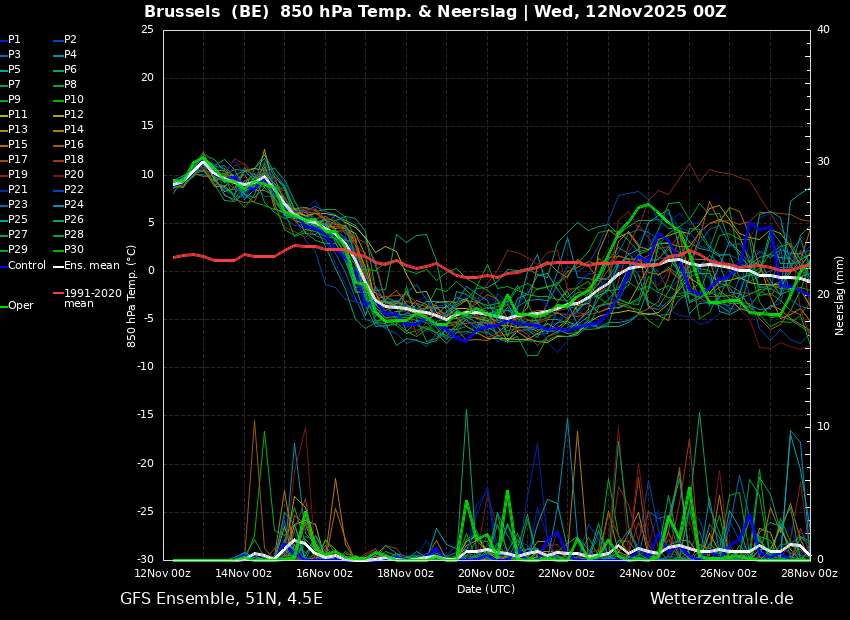This screenshot has height=620, width=850.
Task: Click the white line swatch beside Ens. mean
Action: tap(58, 266)
